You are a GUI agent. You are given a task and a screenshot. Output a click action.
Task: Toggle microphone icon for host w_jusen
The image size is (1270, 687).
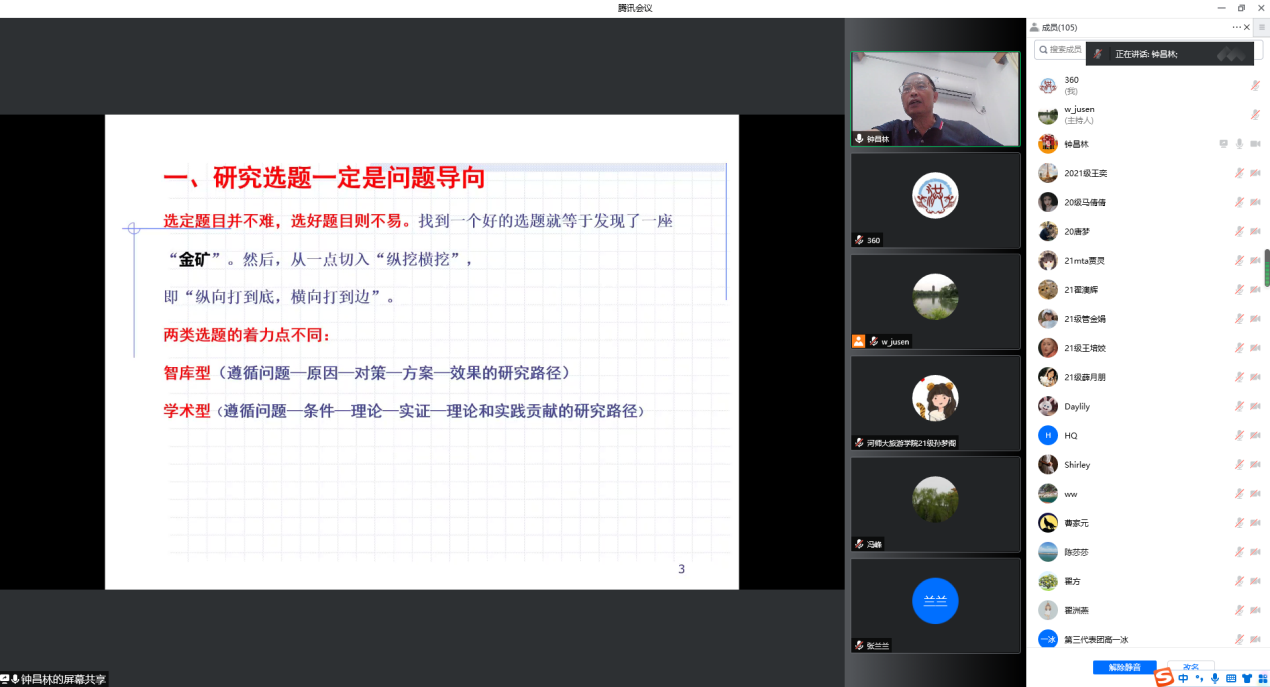[1255, 115]
